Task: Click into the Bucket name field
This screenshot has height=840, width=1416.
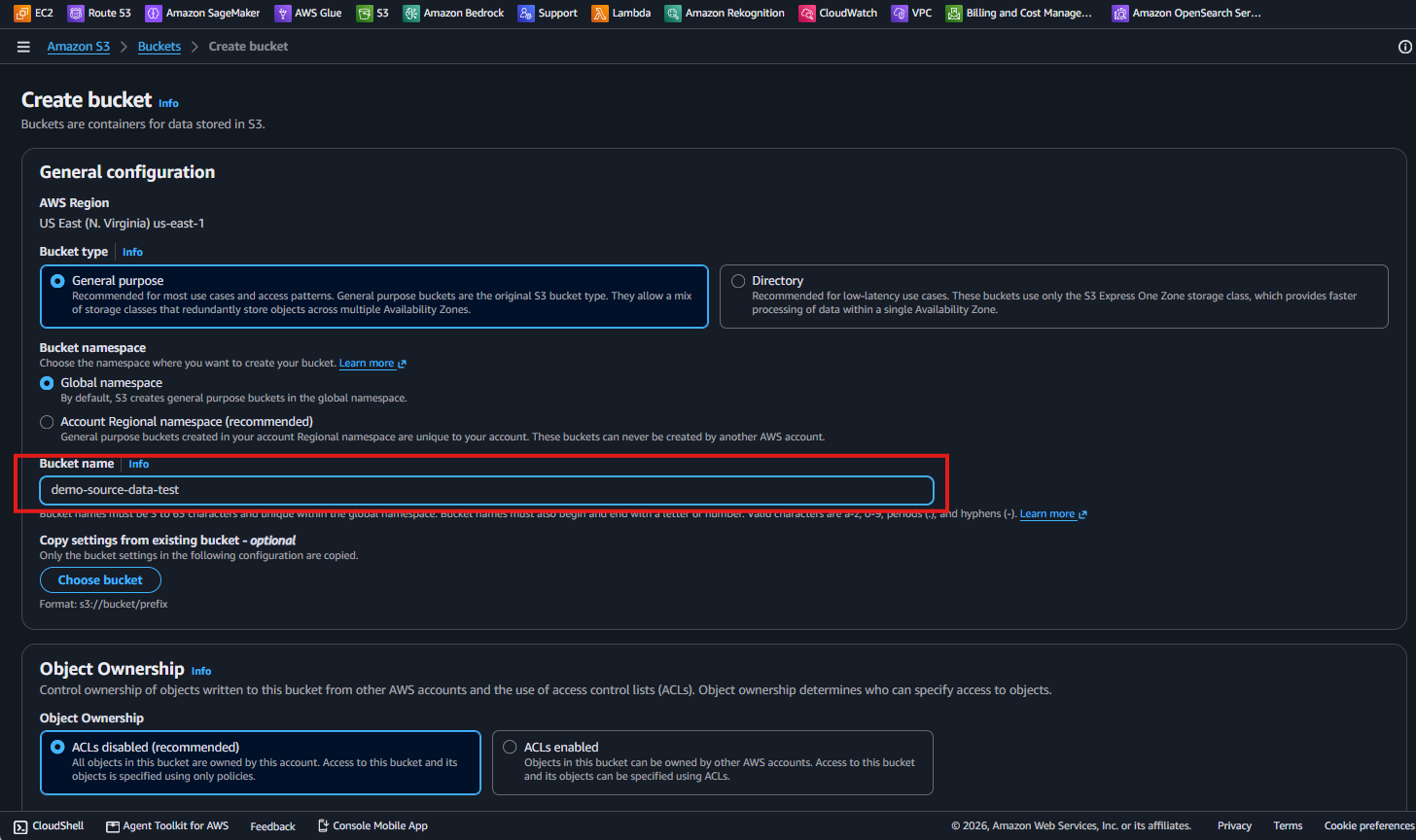Action: click(x=486, y=490)
